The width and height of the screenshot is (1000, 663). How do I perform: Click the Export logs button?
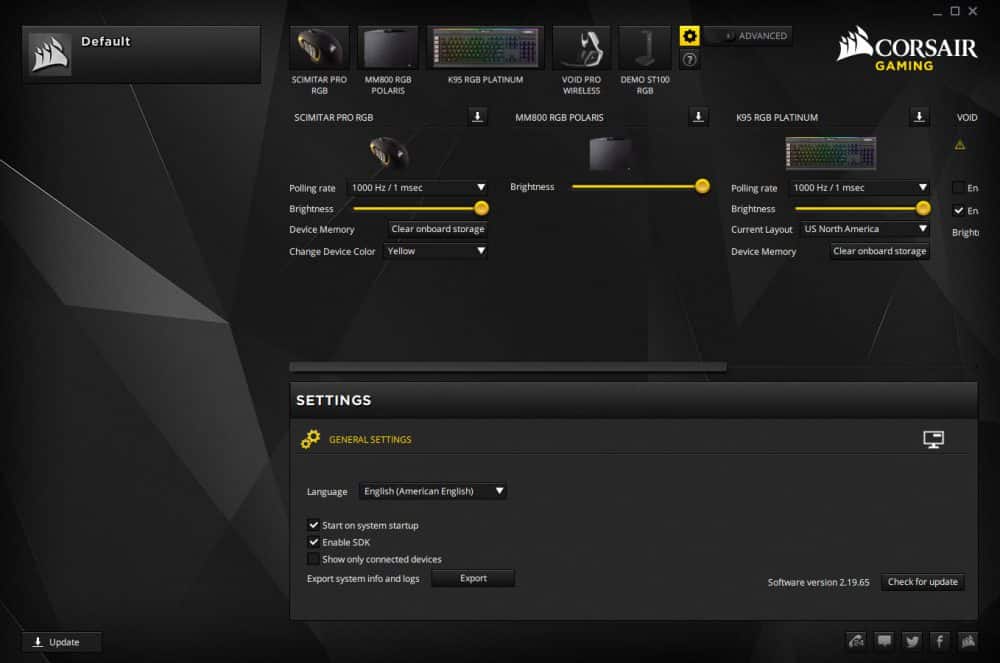click(473, 578)
